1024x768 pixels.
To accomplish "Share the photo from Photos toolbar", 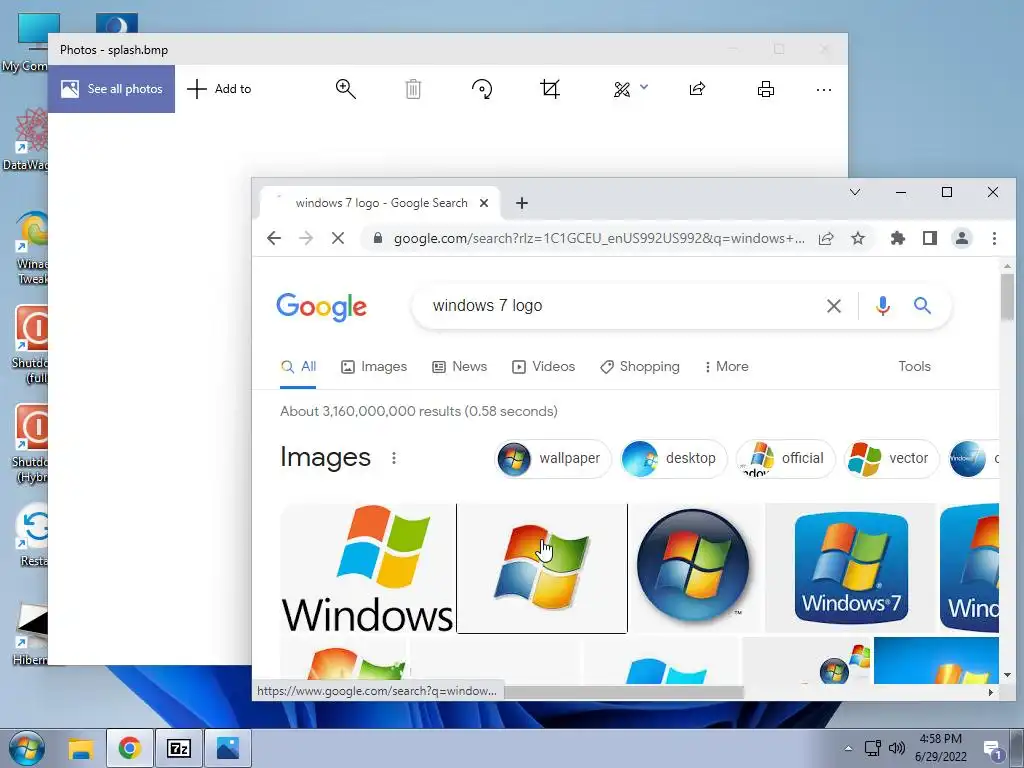I will coord(697,89).
